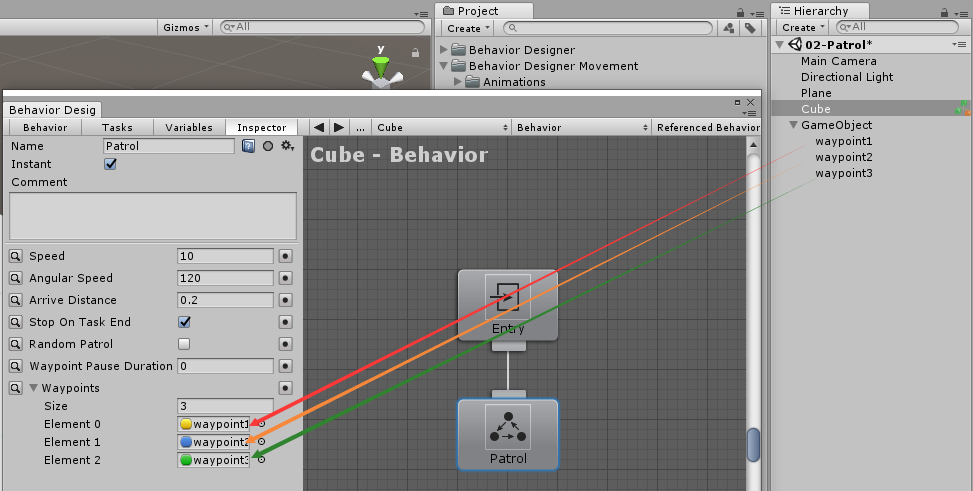Click the ellipsis button beside navigation arrows
This screenshot has width=973, height=491.
pos(360,127)
